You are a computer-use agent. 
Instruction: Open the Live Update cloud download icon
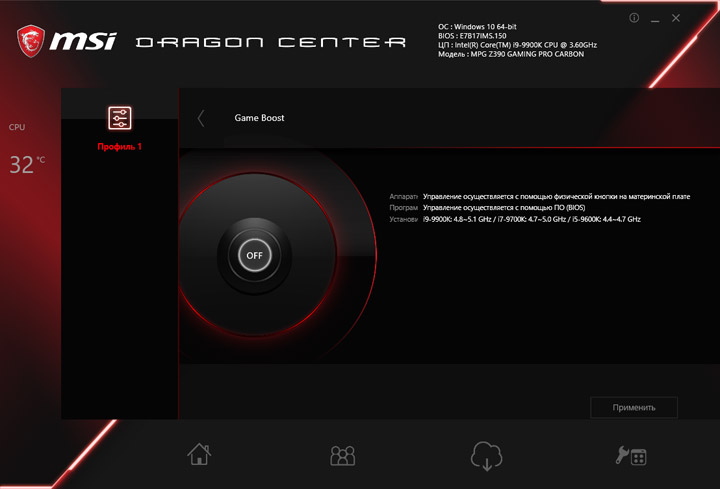pos(486,456)
